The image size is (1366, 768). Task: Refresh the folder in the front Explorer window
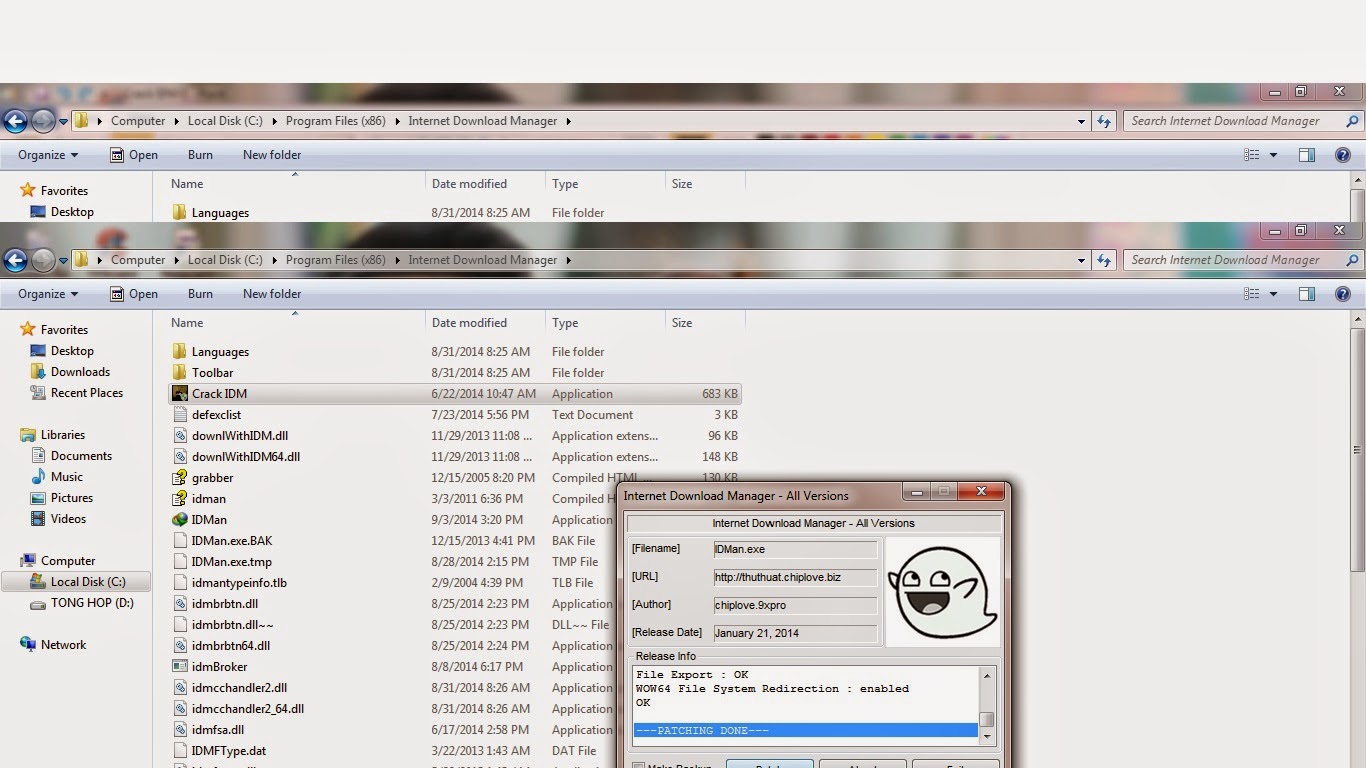point(1104,260)
